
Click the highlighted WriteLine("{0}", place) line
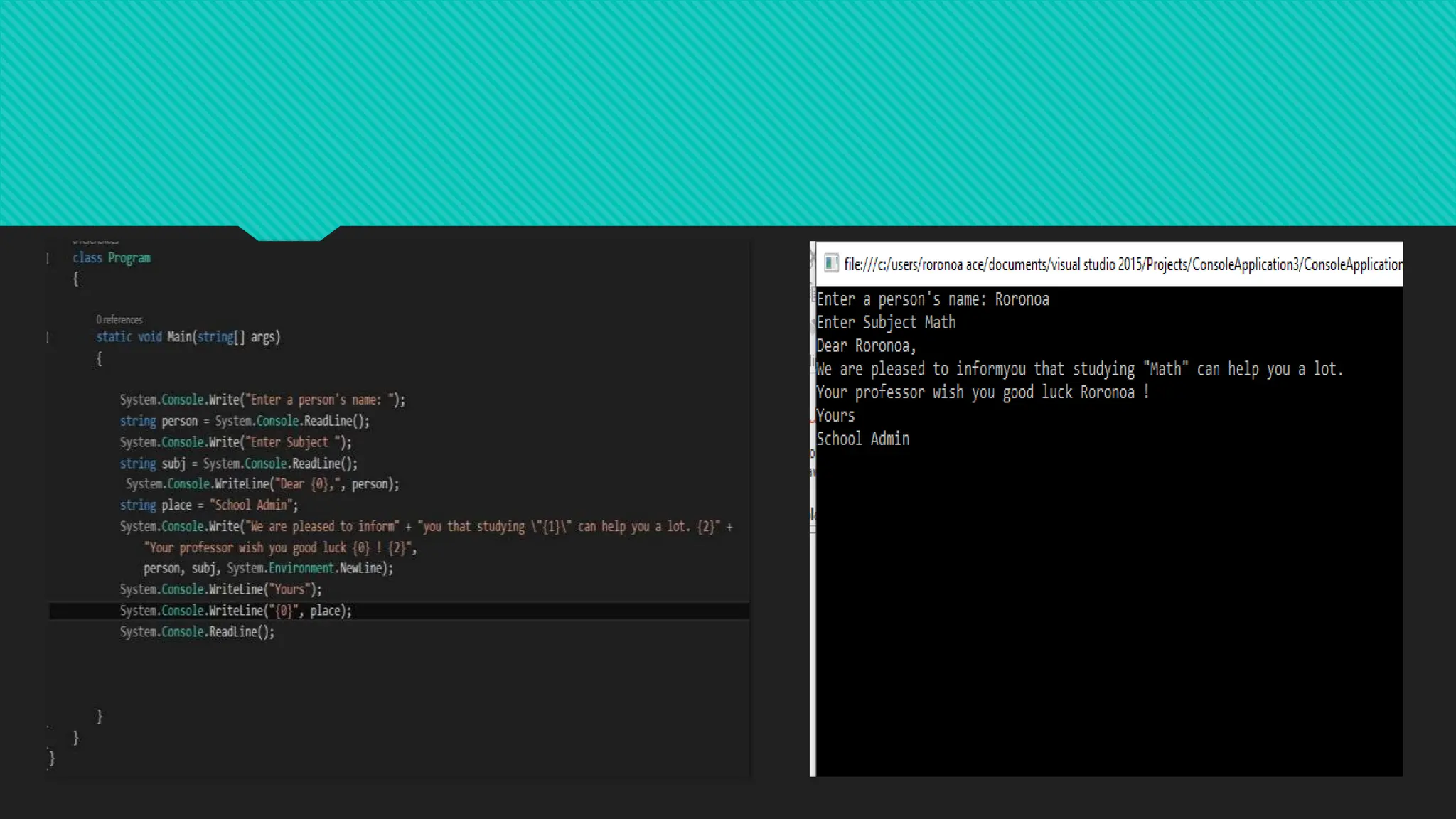pyautogui.click(x=235, y=611)
